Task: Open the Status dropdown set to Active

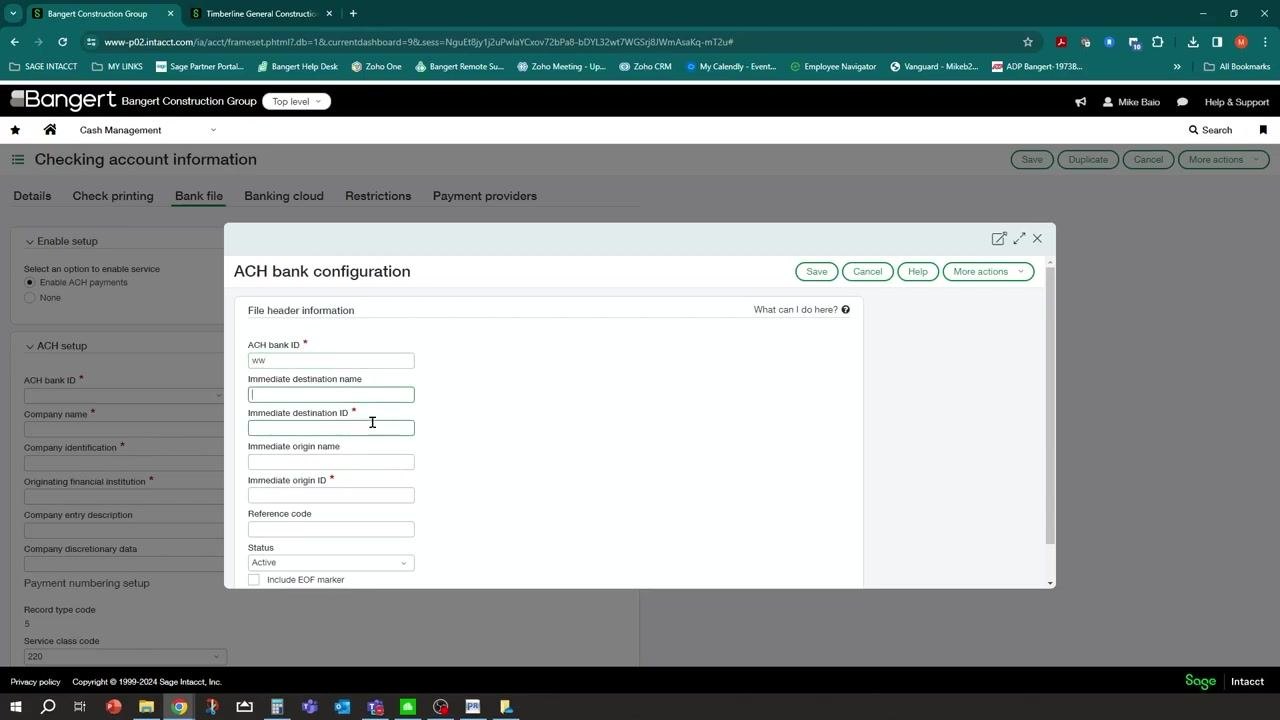Action: pos(331,563)
